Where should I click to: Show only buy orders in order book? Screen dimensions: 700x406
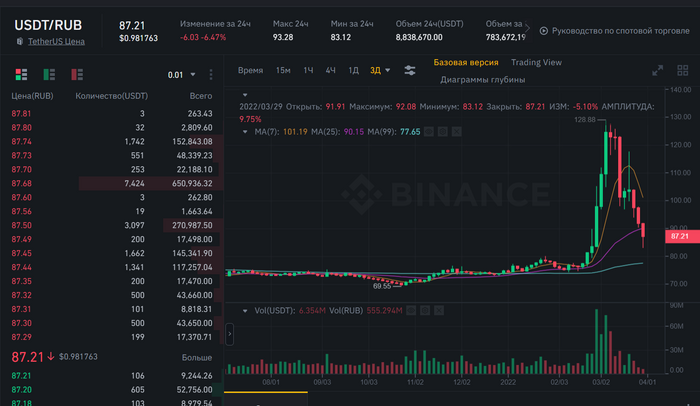click(49, 74)
